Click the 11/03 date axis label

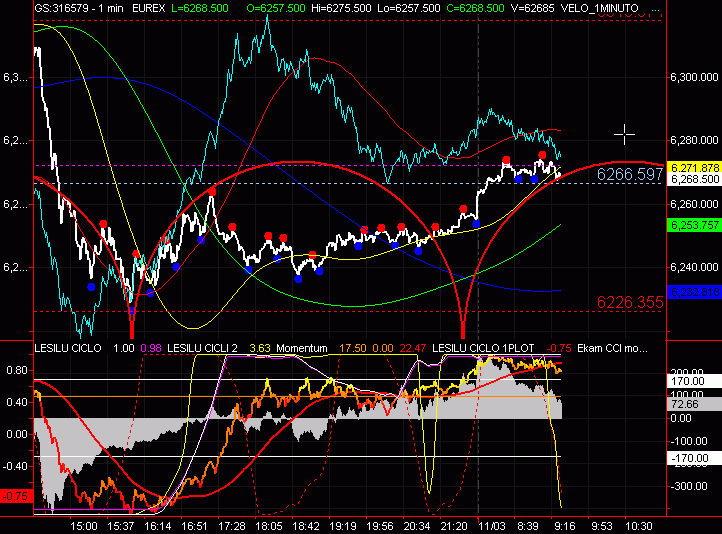coord(491,526)
